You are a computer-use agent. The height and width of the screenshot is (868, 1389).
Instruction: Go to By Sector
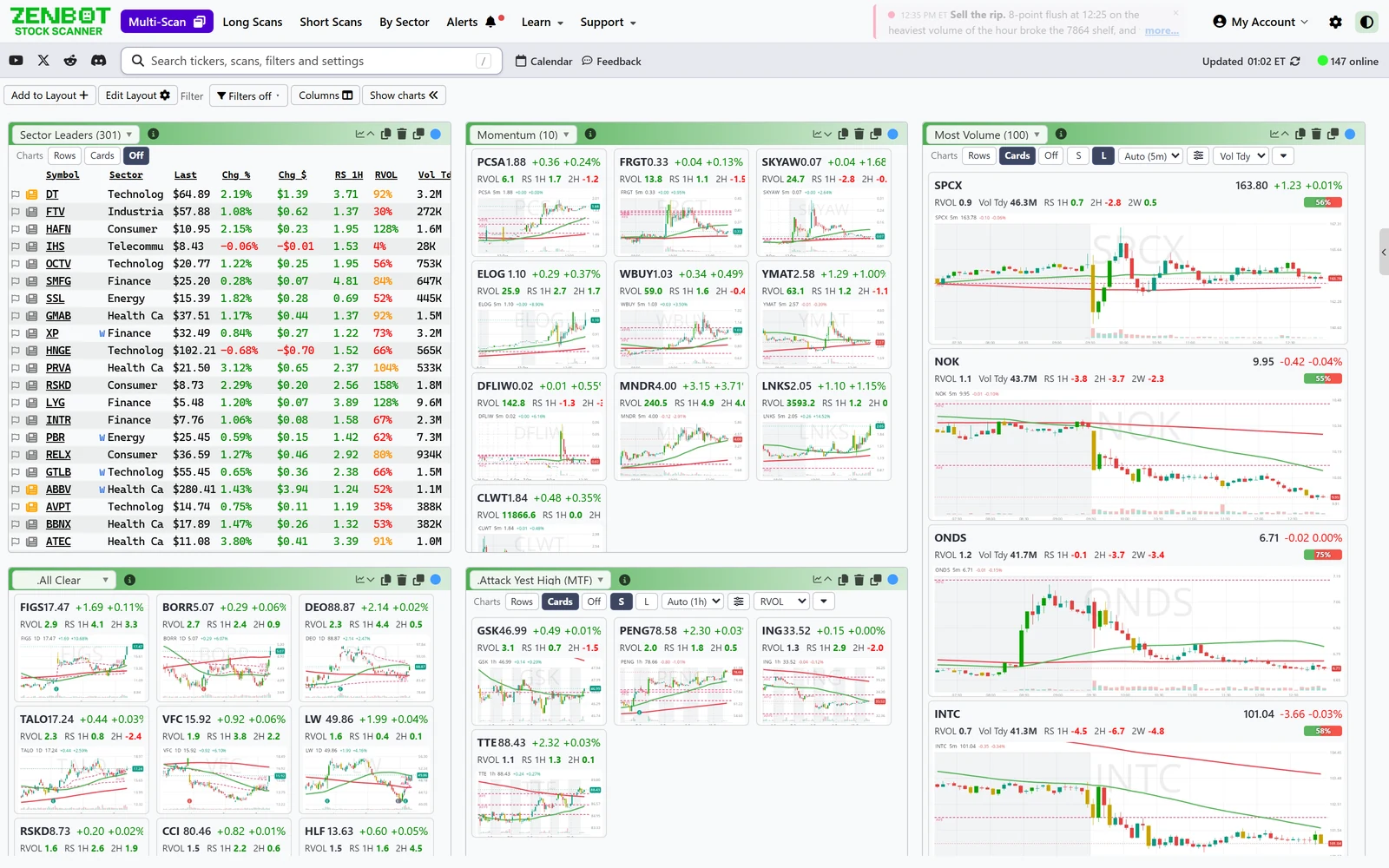(x=405, y=22)
